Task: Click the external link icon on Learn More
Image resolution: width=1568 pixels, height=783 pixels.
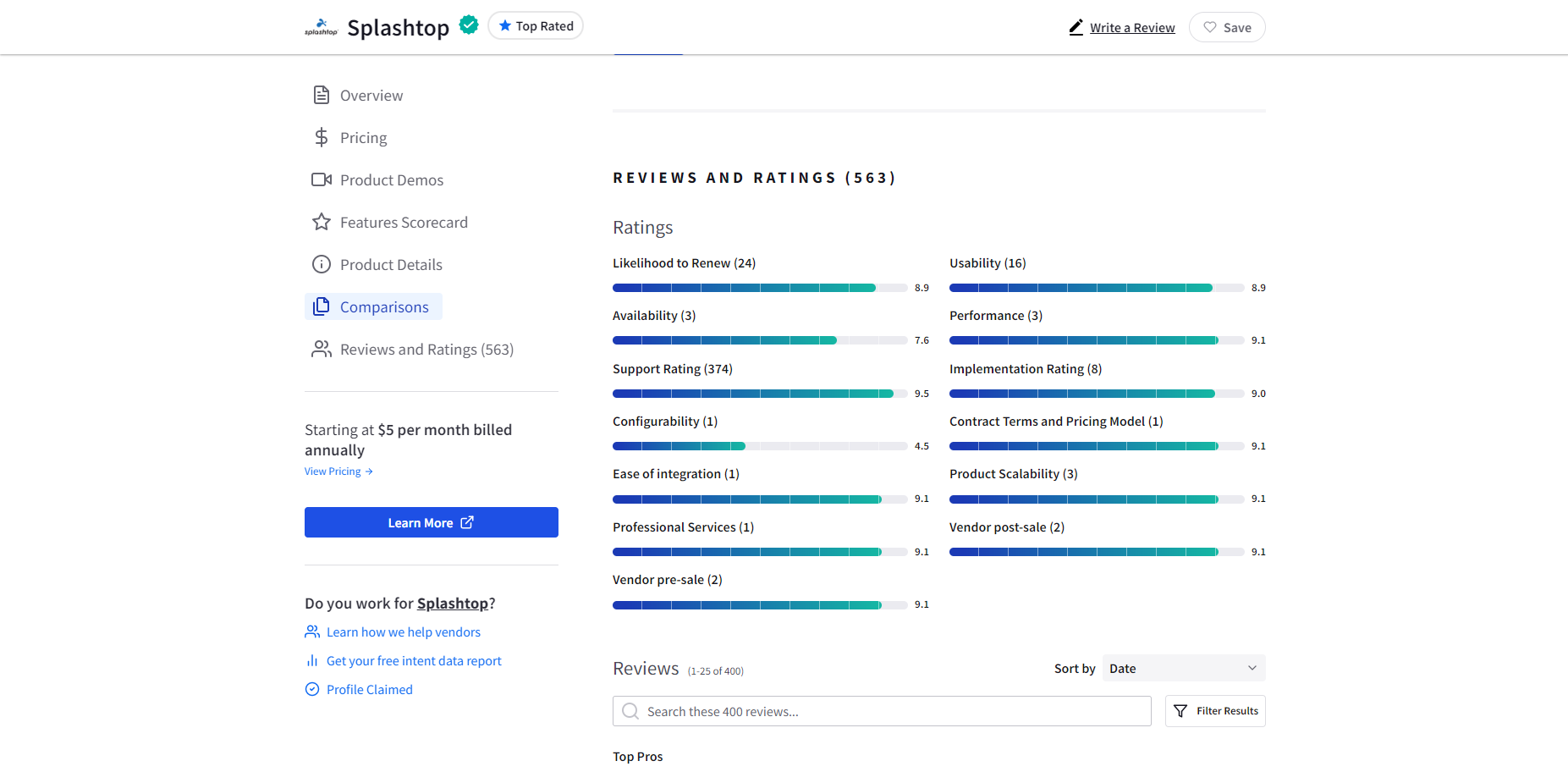Action: (x=467, y=522)
